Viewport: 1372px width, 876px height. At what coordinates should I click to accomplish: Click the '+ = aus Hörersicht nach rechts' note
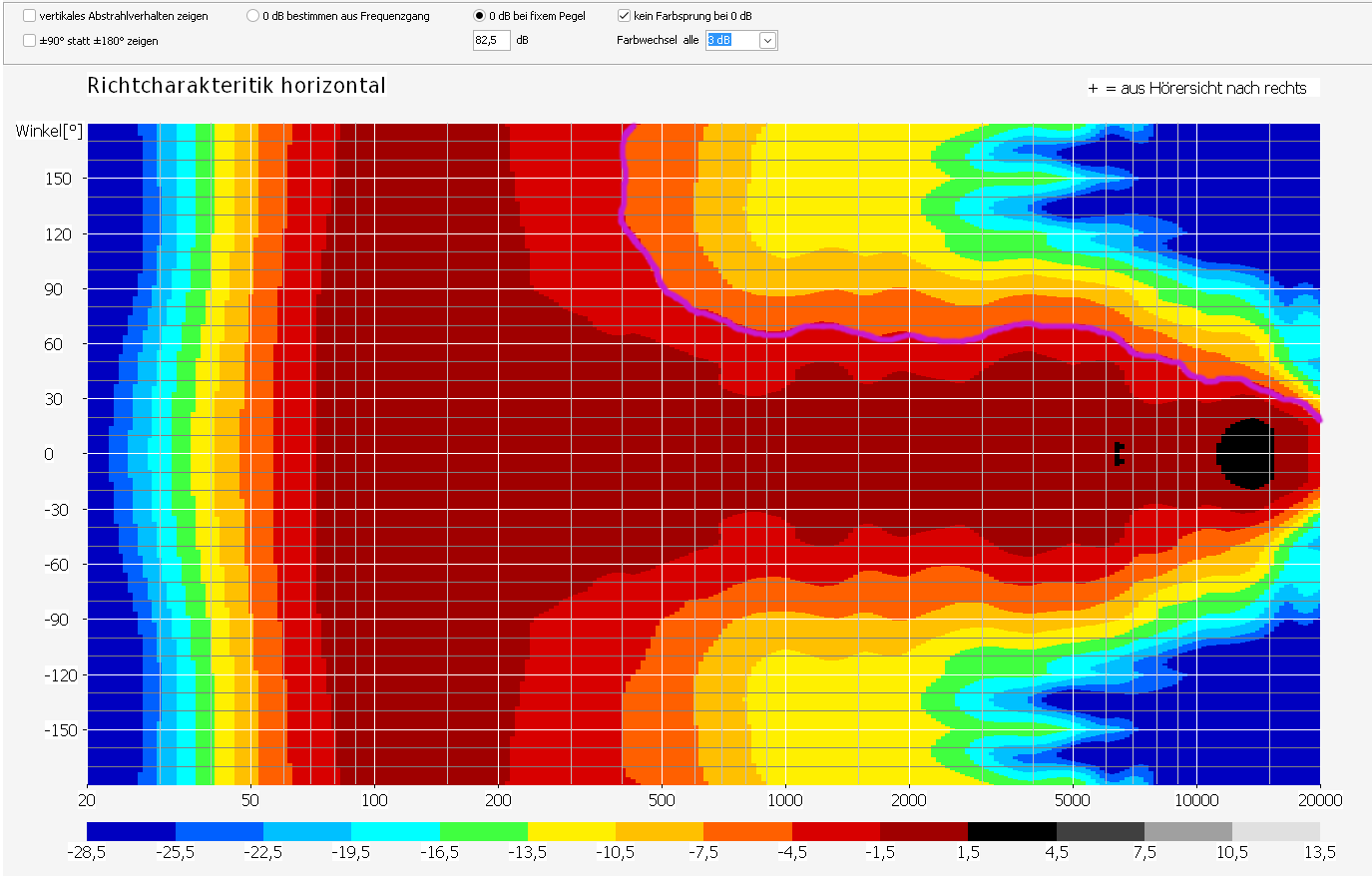point(1197,88)
